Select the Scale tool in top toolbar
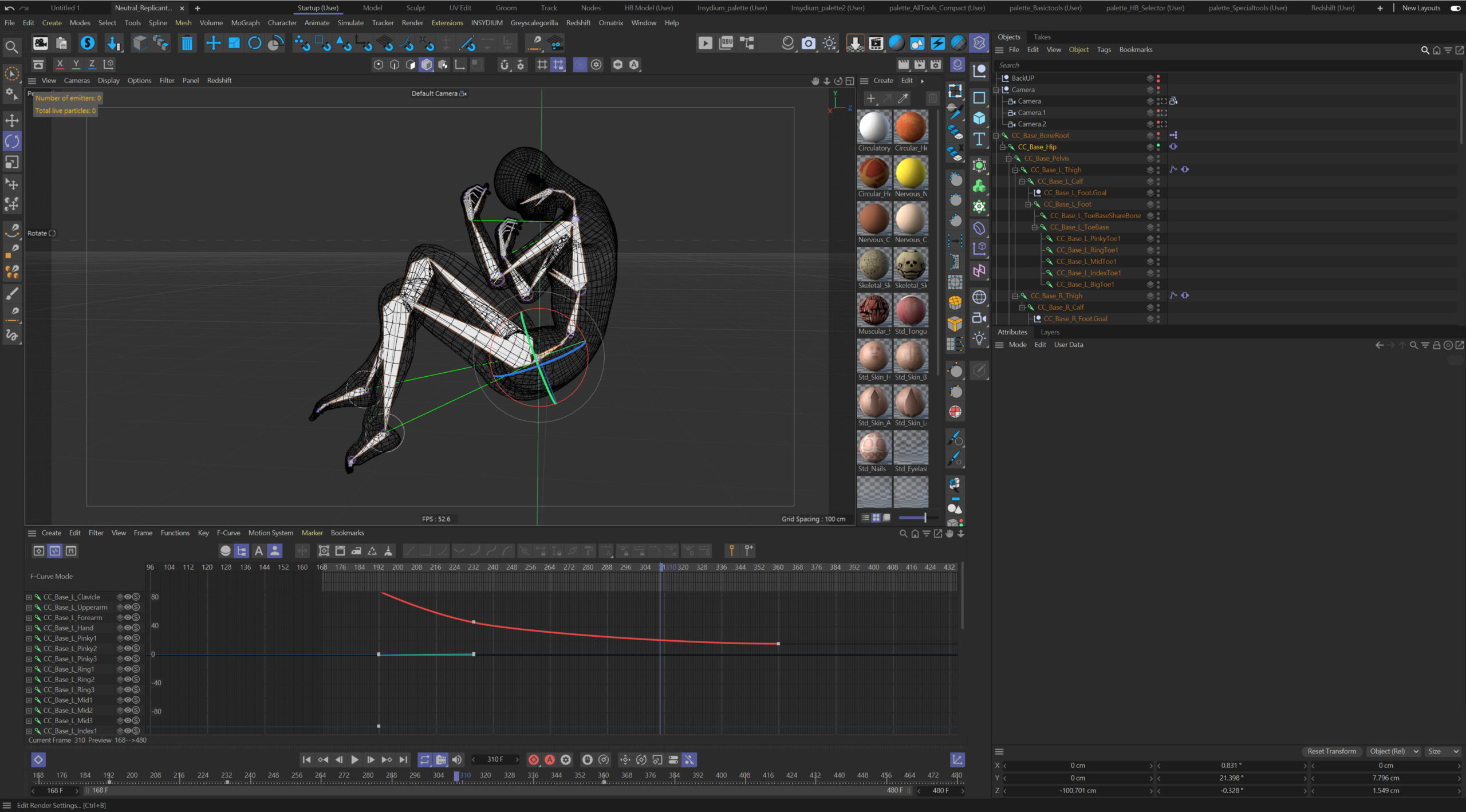Screen dimensions: 1466x812 coord(234,43)
